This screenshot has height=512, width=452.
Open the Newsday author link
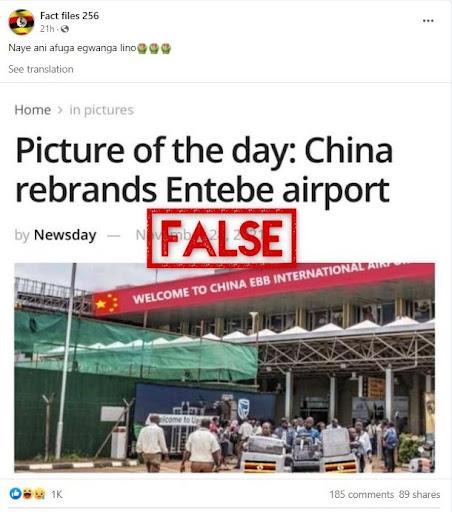[x=65, y=235]
